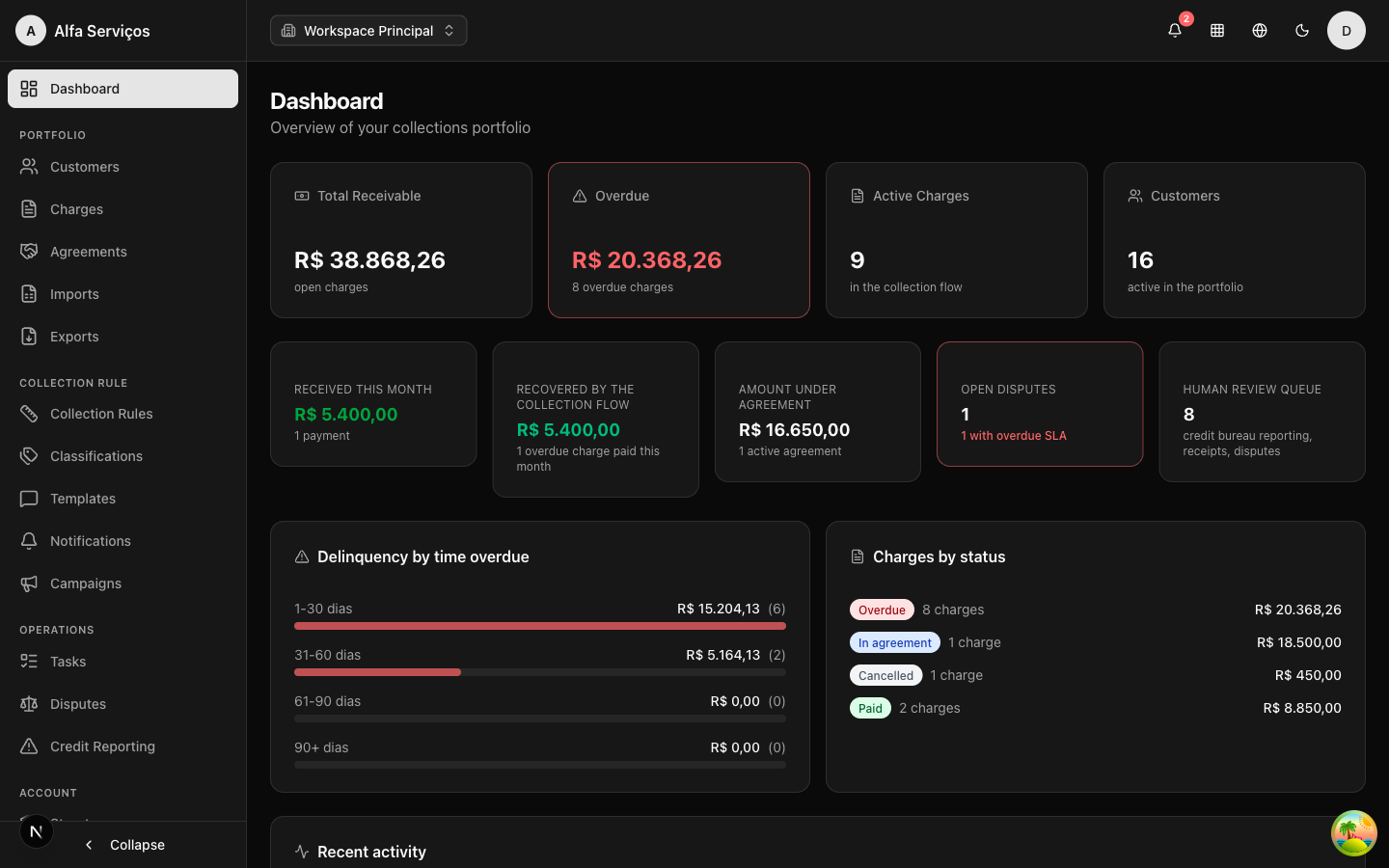Open the notifications bell icon
The height and width of the screenshot is (868, 1389).
point(1175,30)
